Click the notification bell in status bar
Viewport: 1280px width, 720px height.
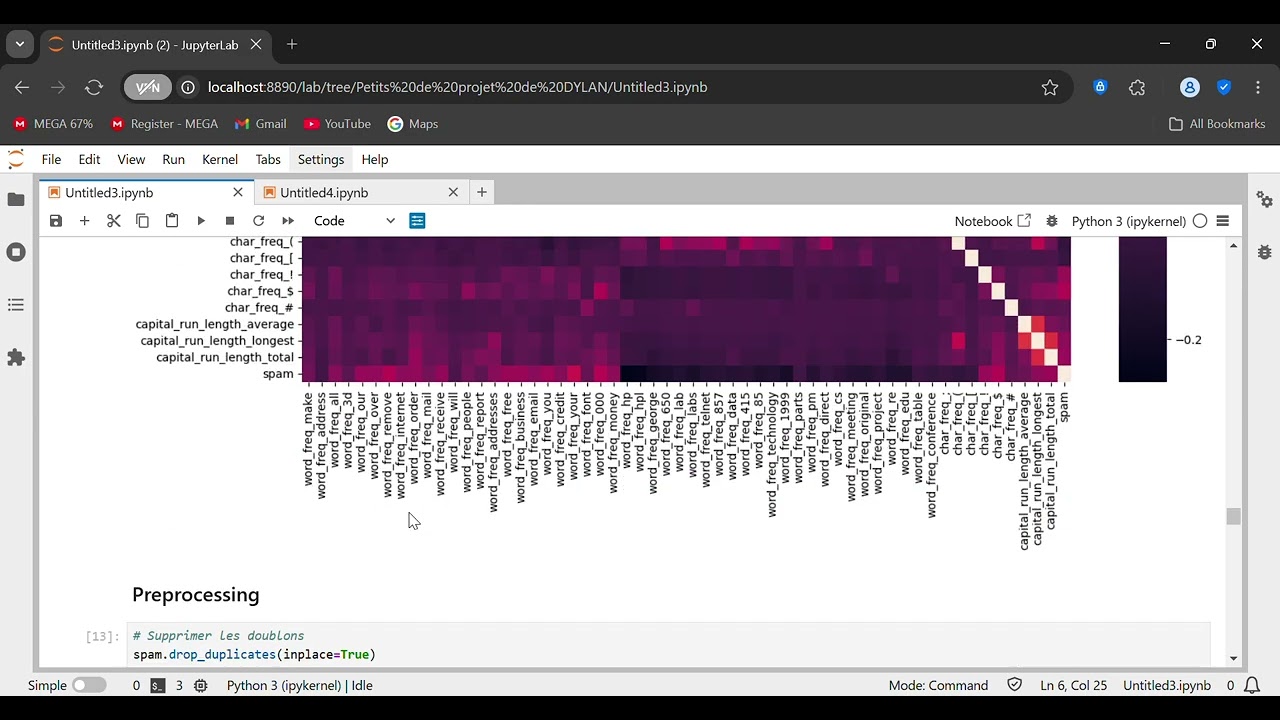tap(1252, 686)
